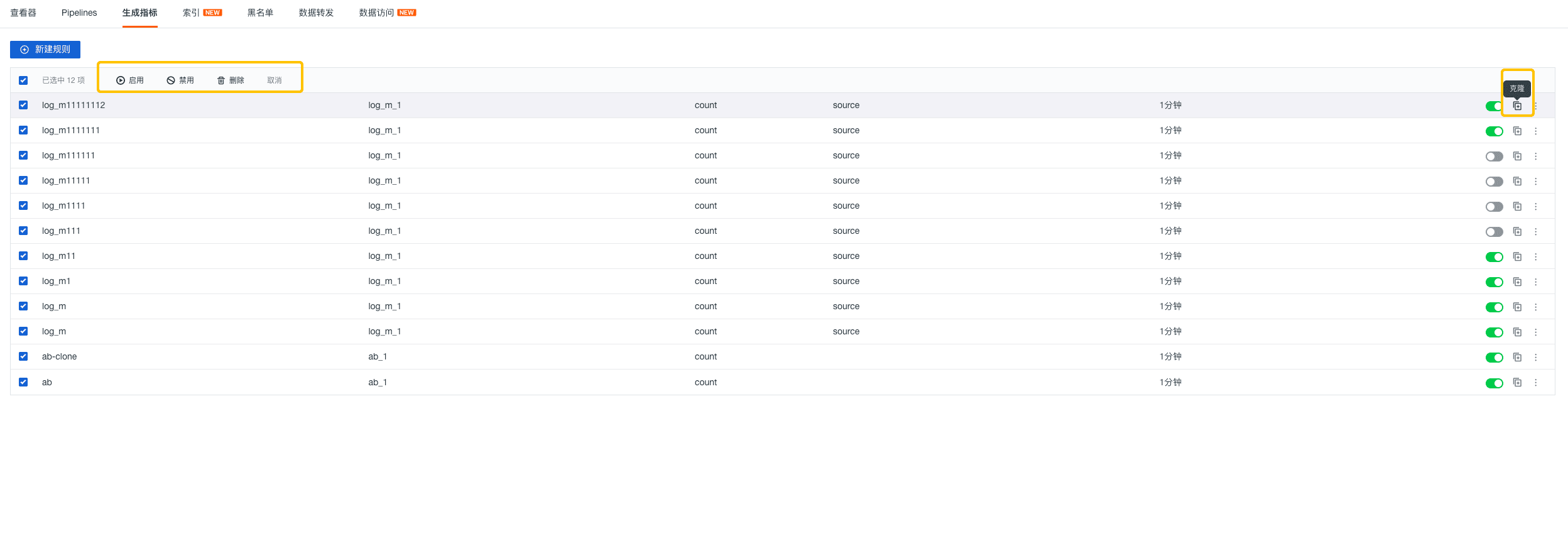This screenshot has width=1568, height=548.
Task: Click the 删除 trash icon
Action: click(x=221, y=80)
